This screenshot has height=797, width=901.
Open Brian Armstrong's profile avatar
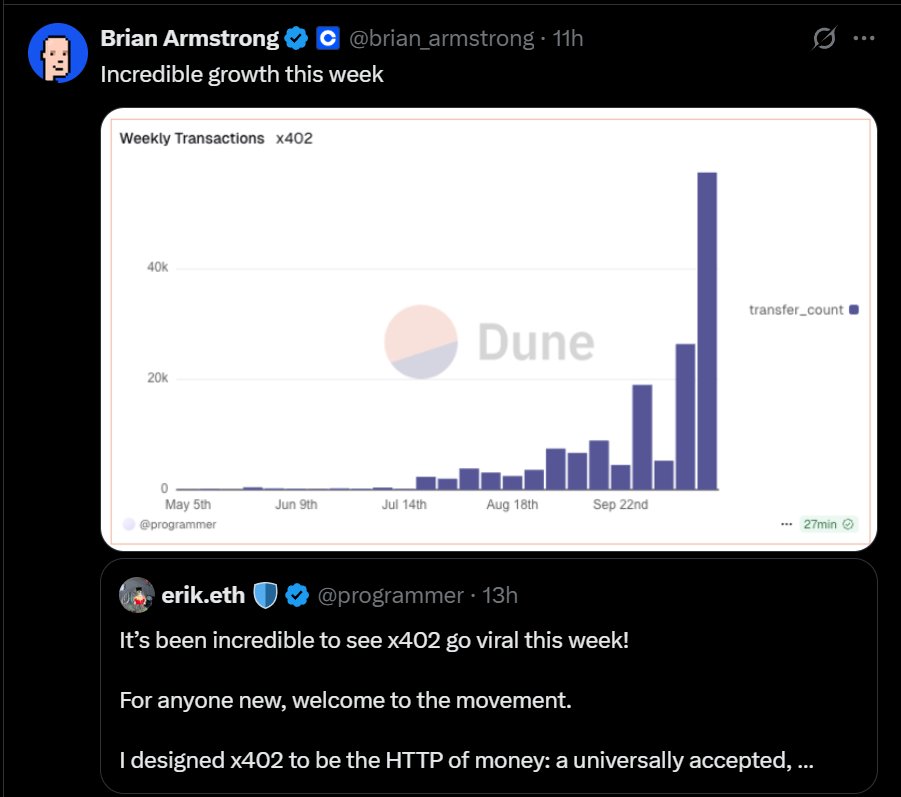point(57,53)
